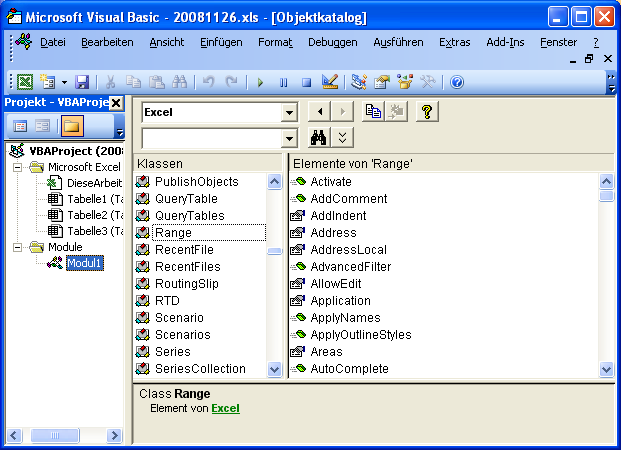Collapse the Module folder in project tree
Viewport: 621px width, 450px height.
point(19,247)
